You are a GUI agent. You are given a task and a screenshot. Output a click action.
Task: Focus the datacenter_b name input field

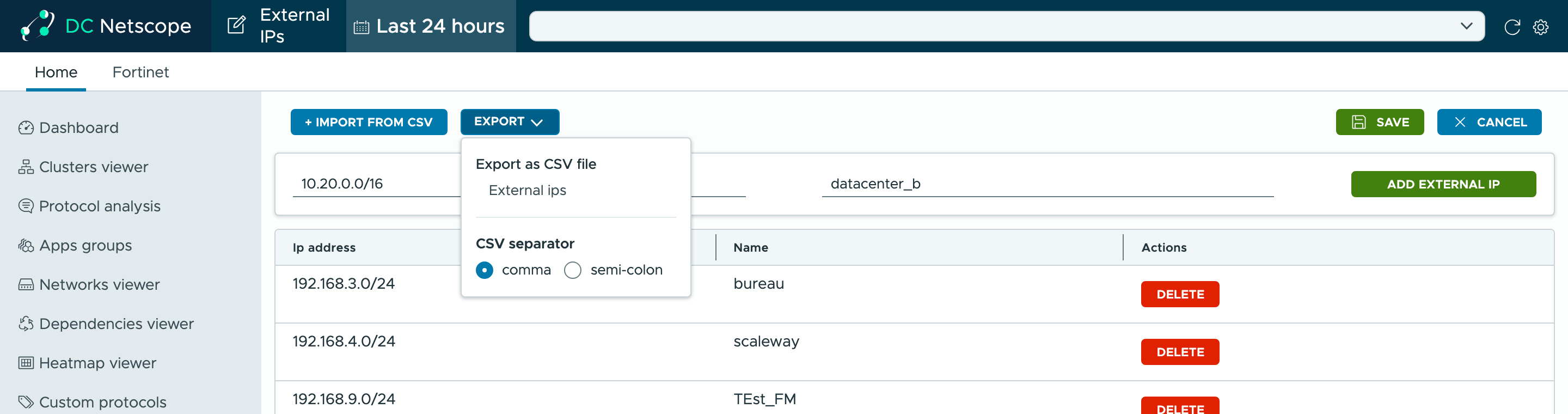pyautogui.click(x=1047, y=184)
